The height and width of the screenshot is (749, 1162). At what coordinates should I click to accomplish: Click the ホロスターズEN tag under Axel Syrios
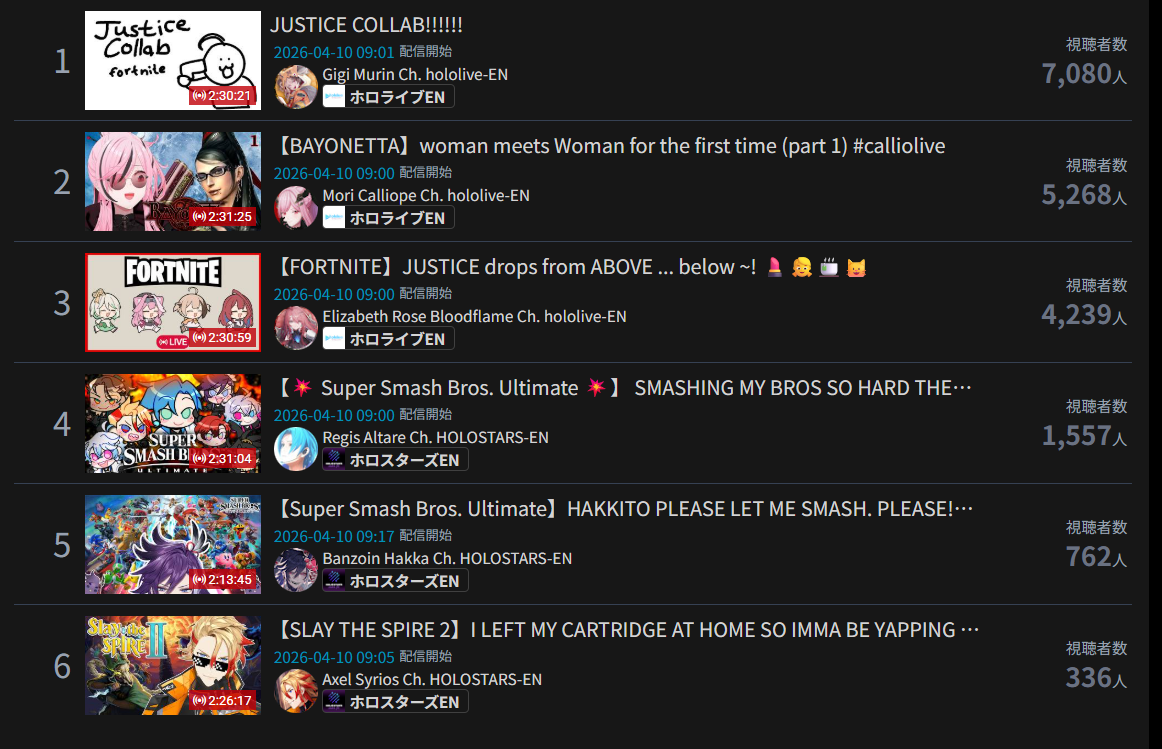pyautogui.click(x=395, y=702)
